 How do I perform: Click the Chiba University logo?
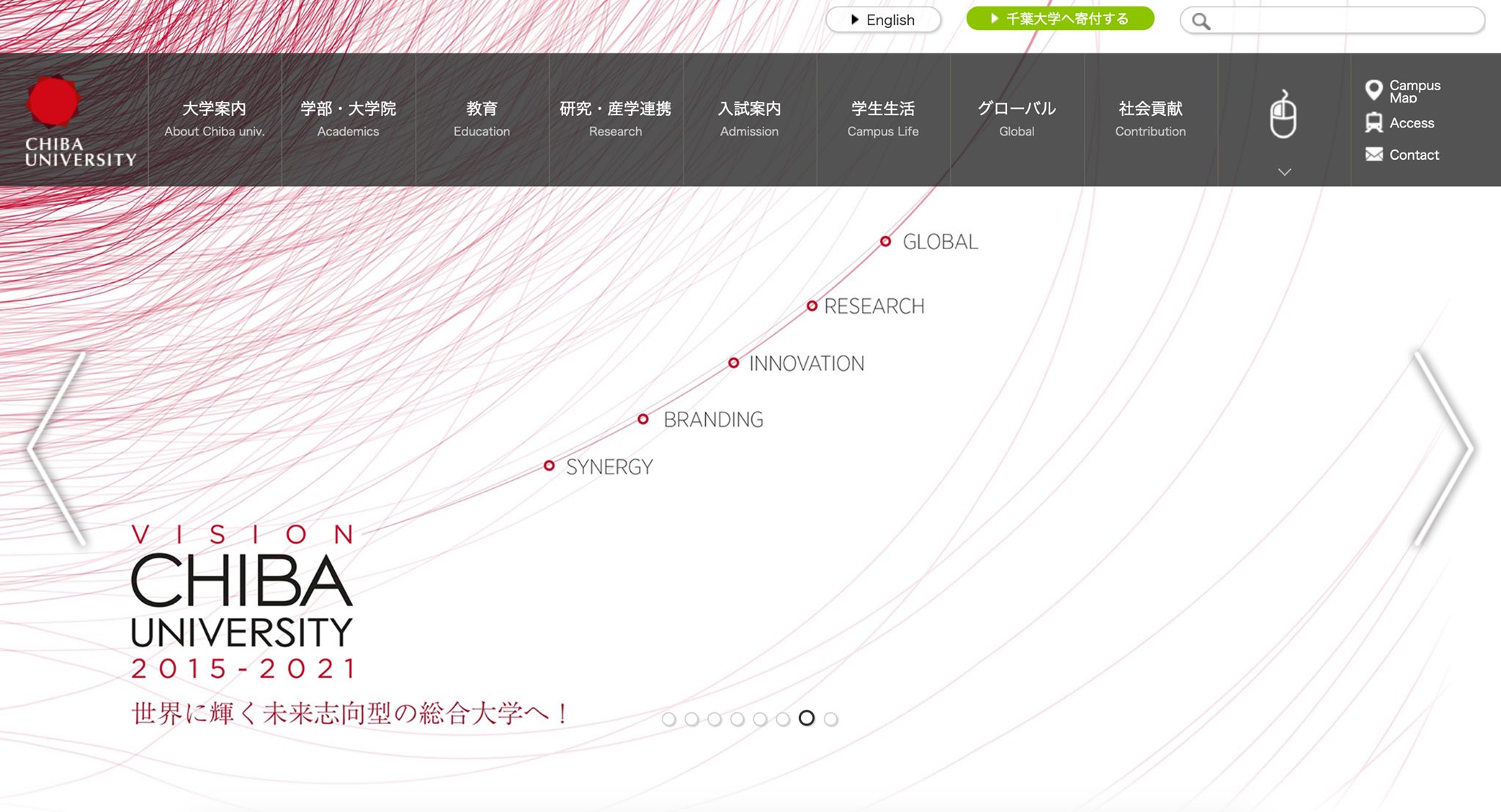tap(80, 122)
